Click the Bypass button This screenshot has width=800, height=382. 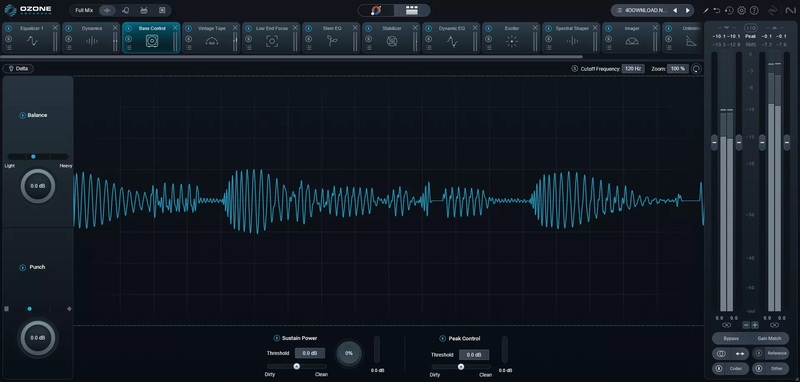point(731,338)
